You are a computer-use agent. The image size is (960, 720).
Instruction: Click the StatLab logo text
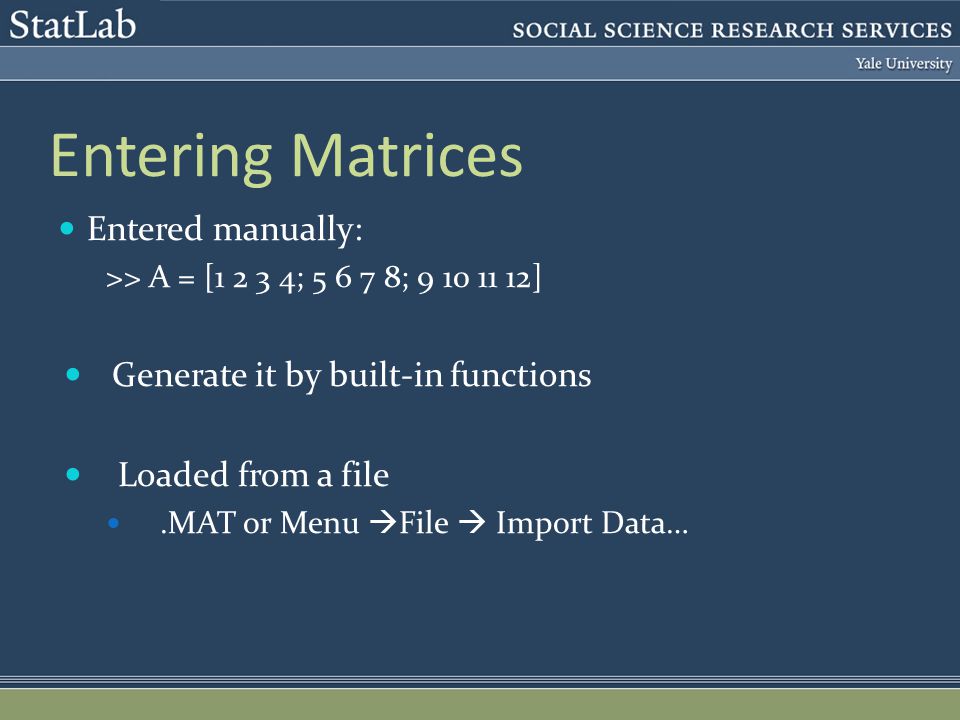(x=72, y=25)
